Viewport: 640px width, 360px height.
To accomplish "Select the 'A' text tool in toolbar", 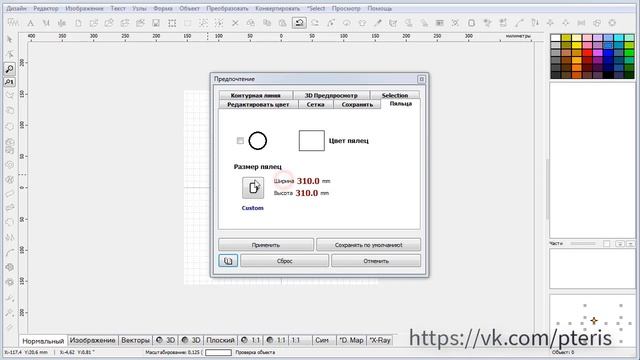I will 31,23.
